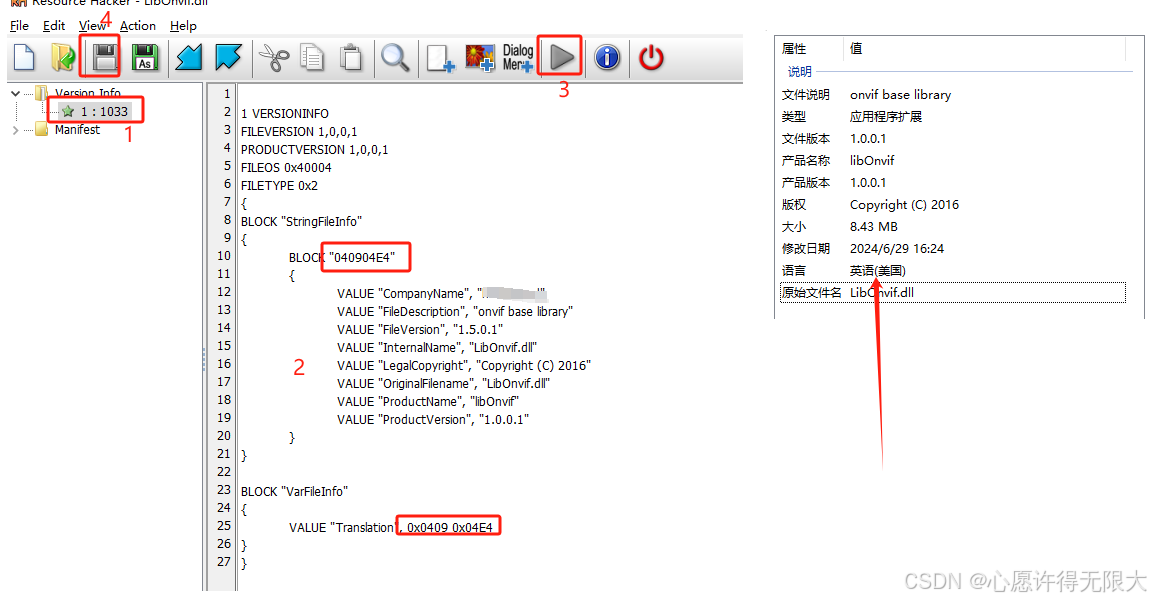Image resolution: width=1151 pixels, height=601 pixels.
Task: Select the 原始文件名 property row
Action: click(x=953, y=293)
